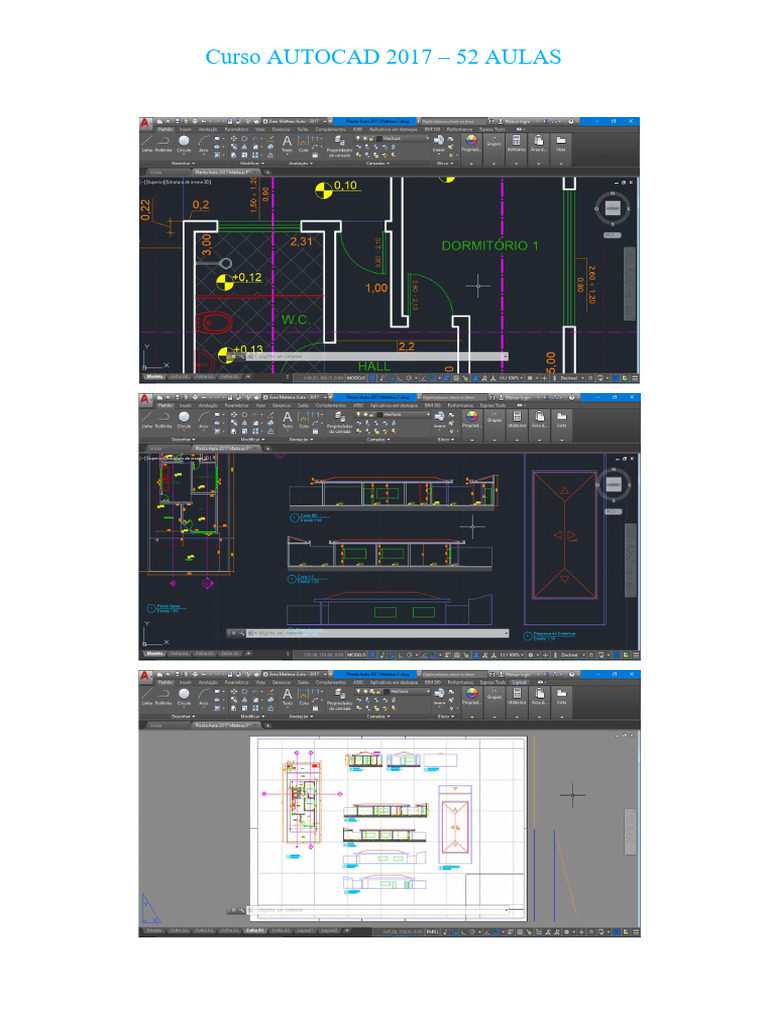Select the Linha tool in the first screenshot
Viewport: 768px width, 1024px height.
coord(147,144)
